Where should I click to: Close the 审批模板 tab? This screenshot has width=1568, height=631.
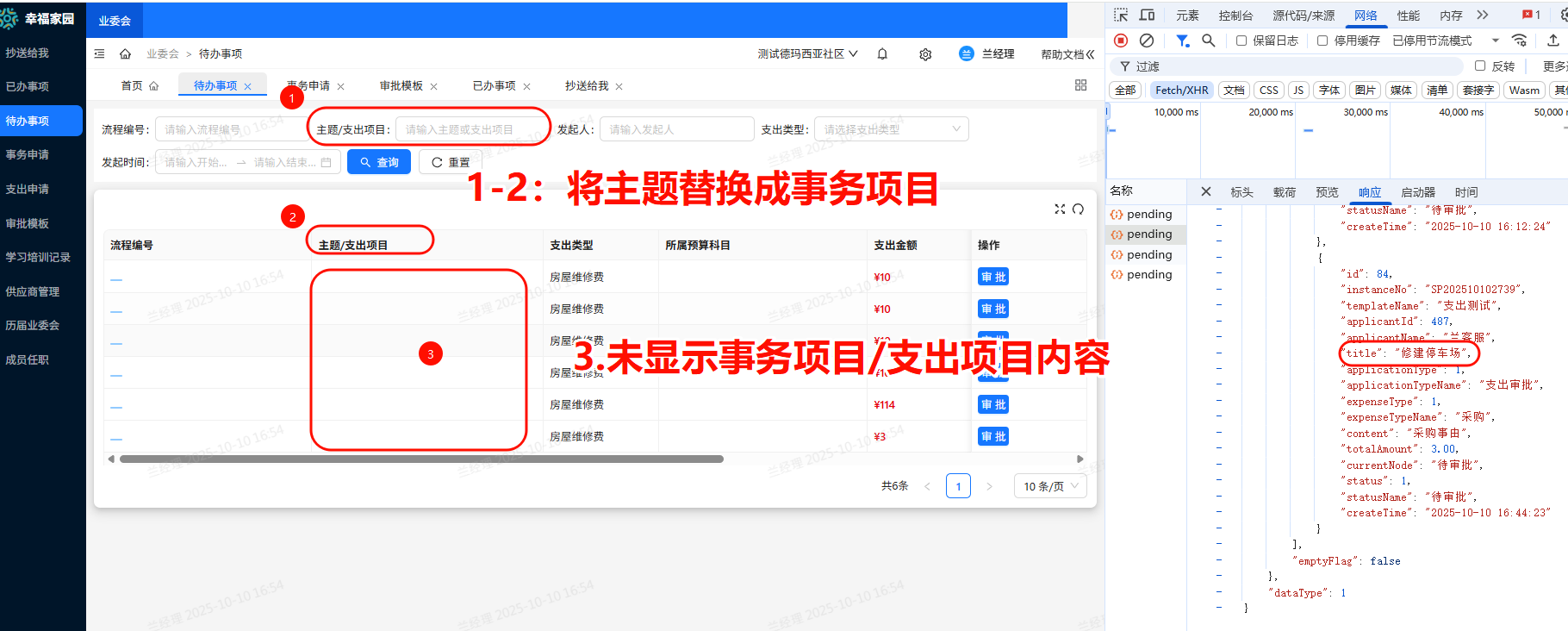(x=434, y=86)
